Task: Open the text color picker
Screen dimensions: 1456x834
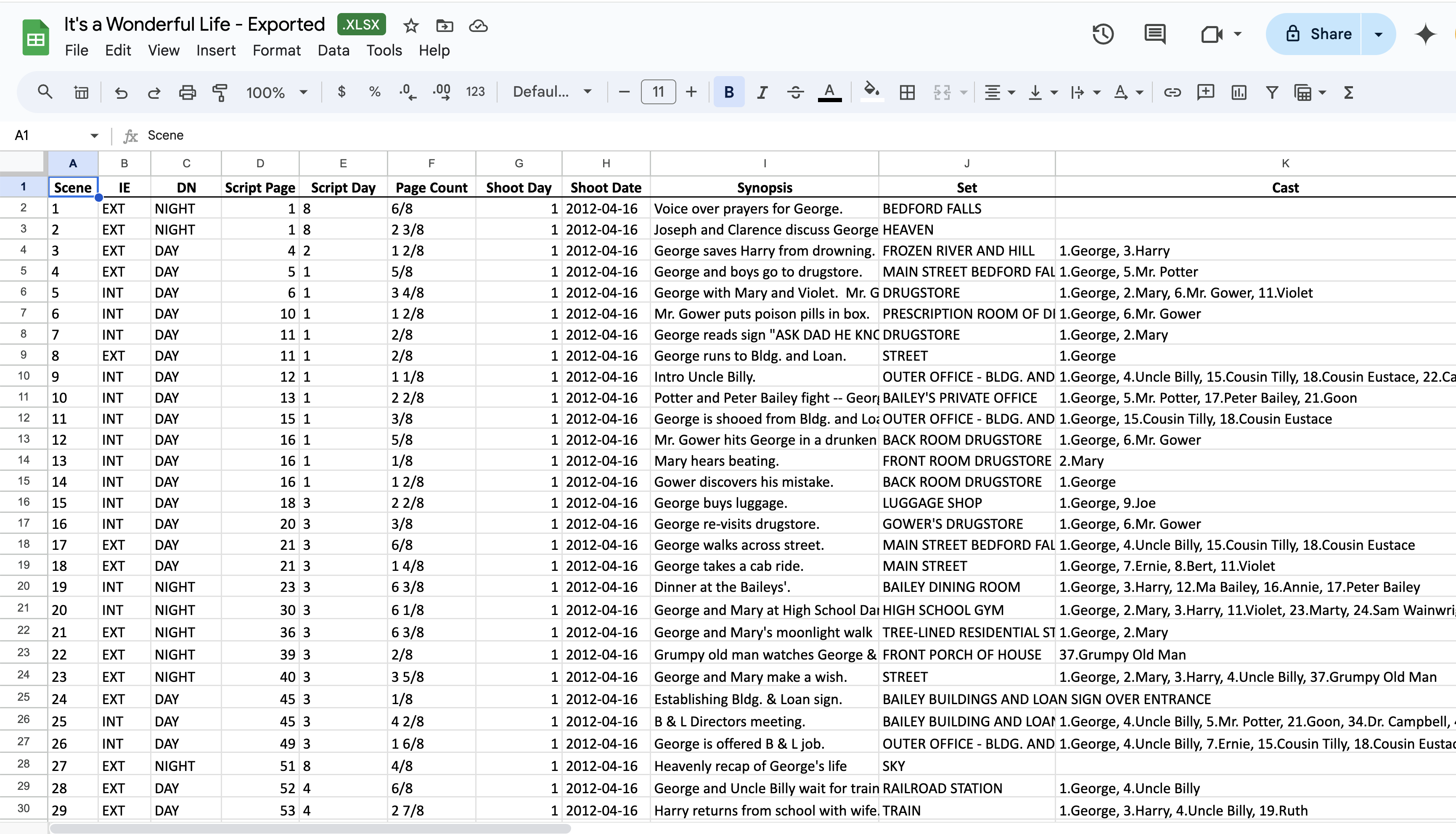Action: 829,92
